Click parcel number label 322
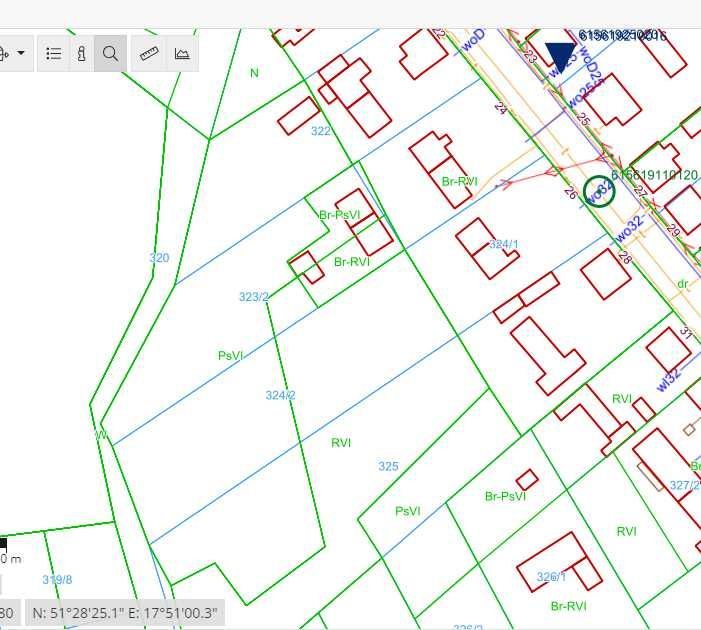Screen dimensions: 701x630 (x=321, y=131)
